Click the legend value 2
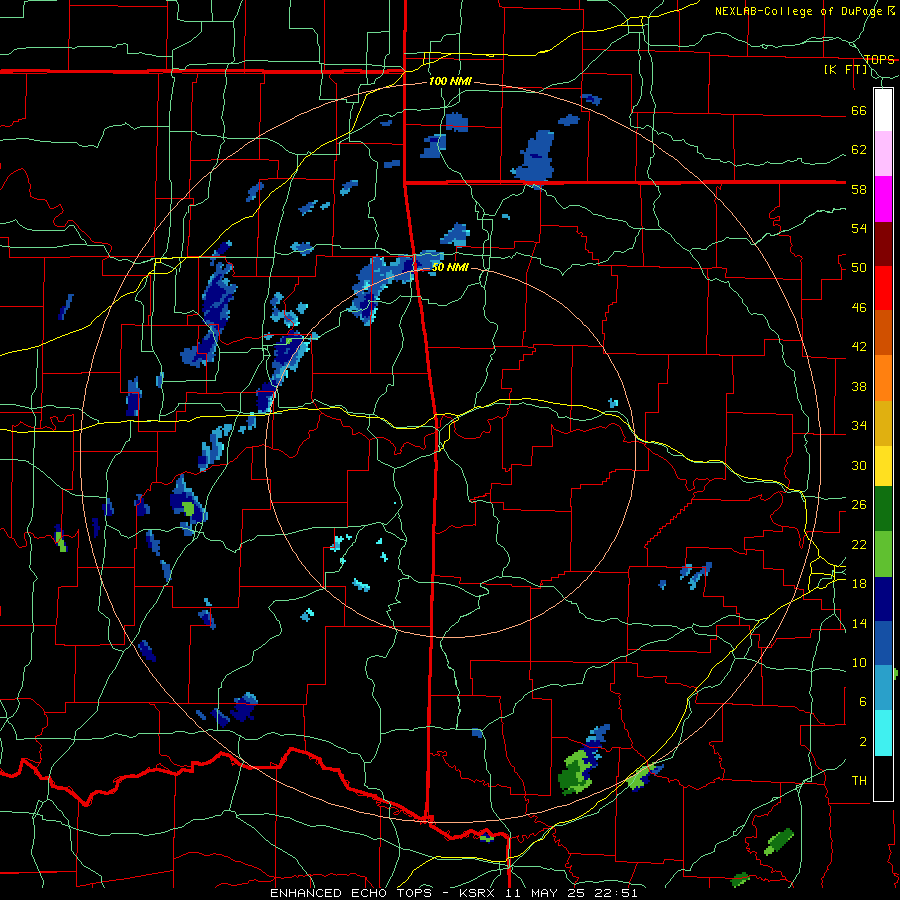This screenshot has width=900, height=900. (x=863, y=742)
